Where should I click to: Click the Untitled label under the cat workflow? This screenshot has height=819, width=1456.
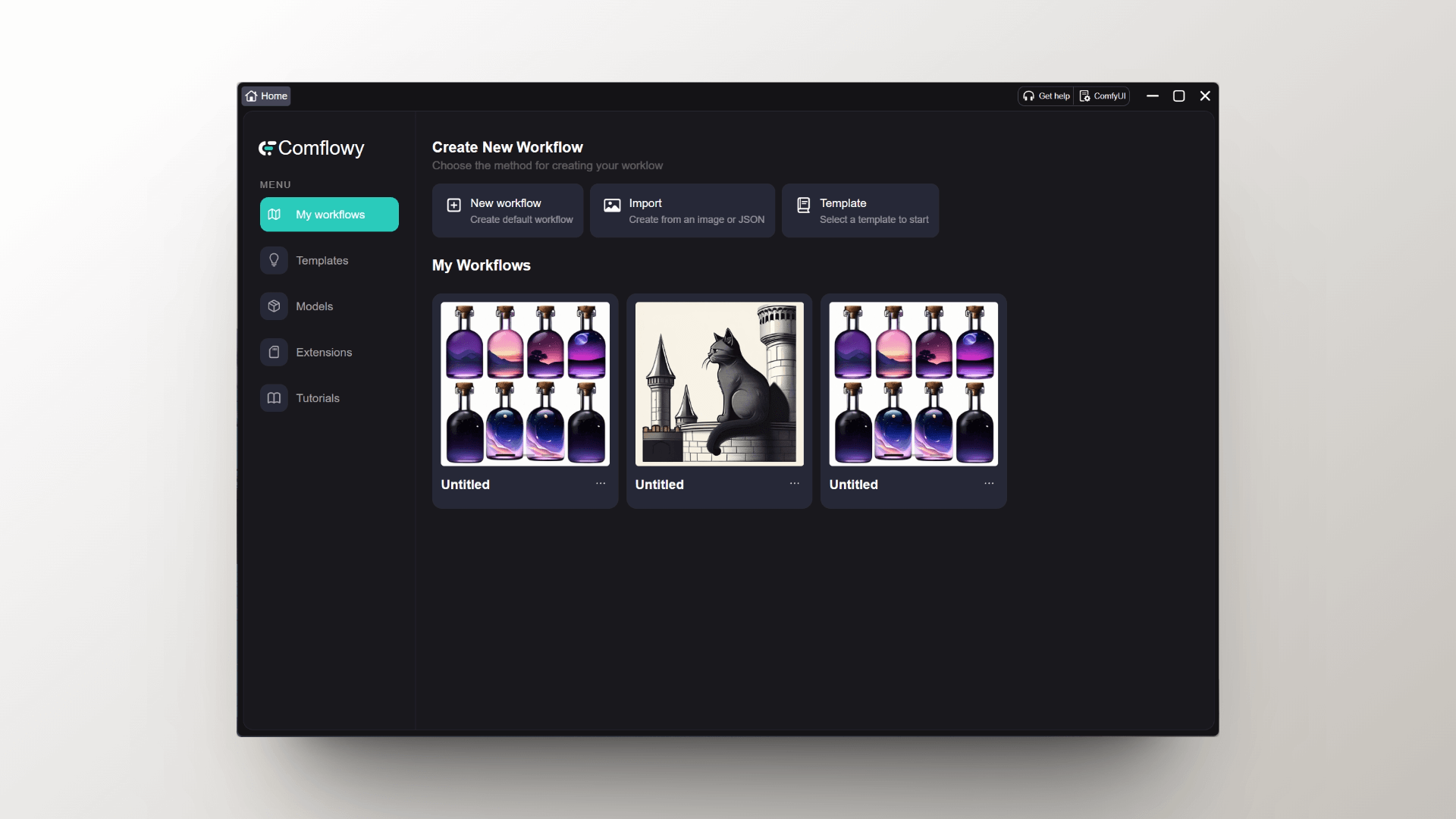(x=659, y=485)
